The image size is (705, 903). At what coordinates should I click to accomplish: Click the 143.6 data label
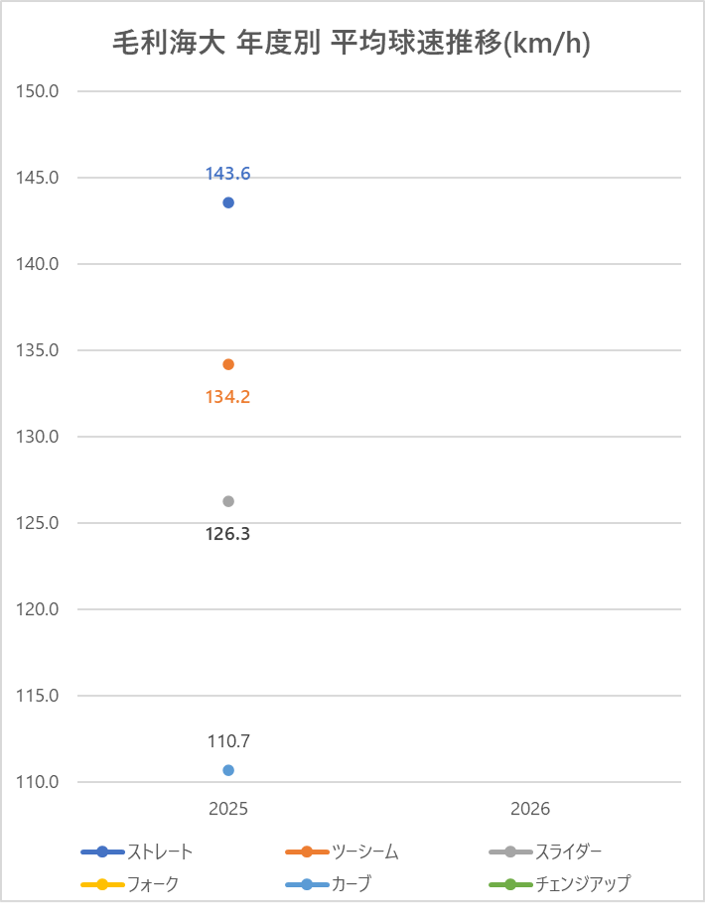click(228, 174)
